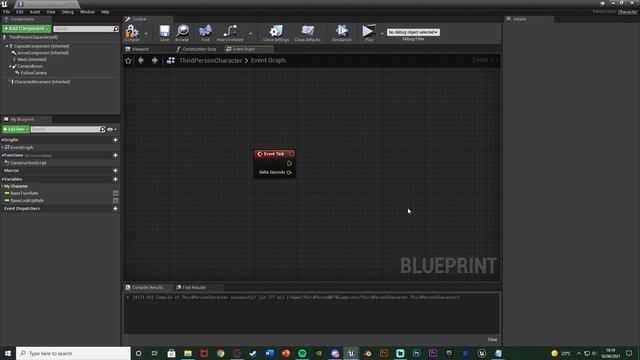
Task: Collapse the Functions section
Action: tap(3, 156)
